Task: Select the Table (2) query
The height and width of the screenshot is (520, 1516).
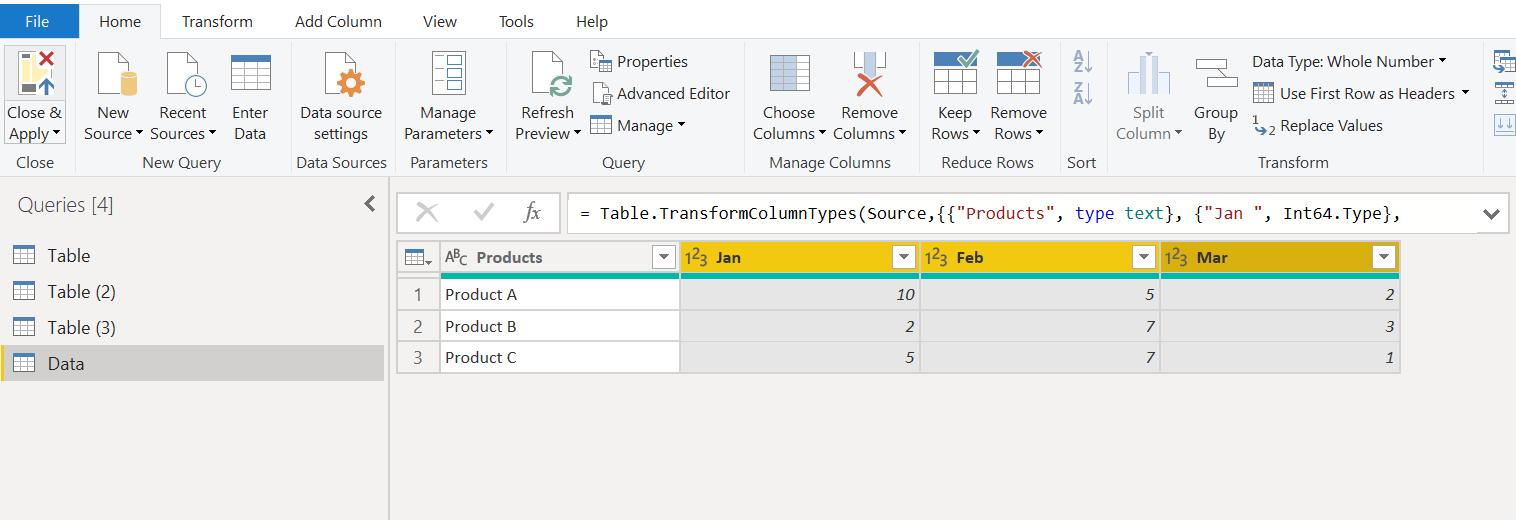Action: coord(192,292)
